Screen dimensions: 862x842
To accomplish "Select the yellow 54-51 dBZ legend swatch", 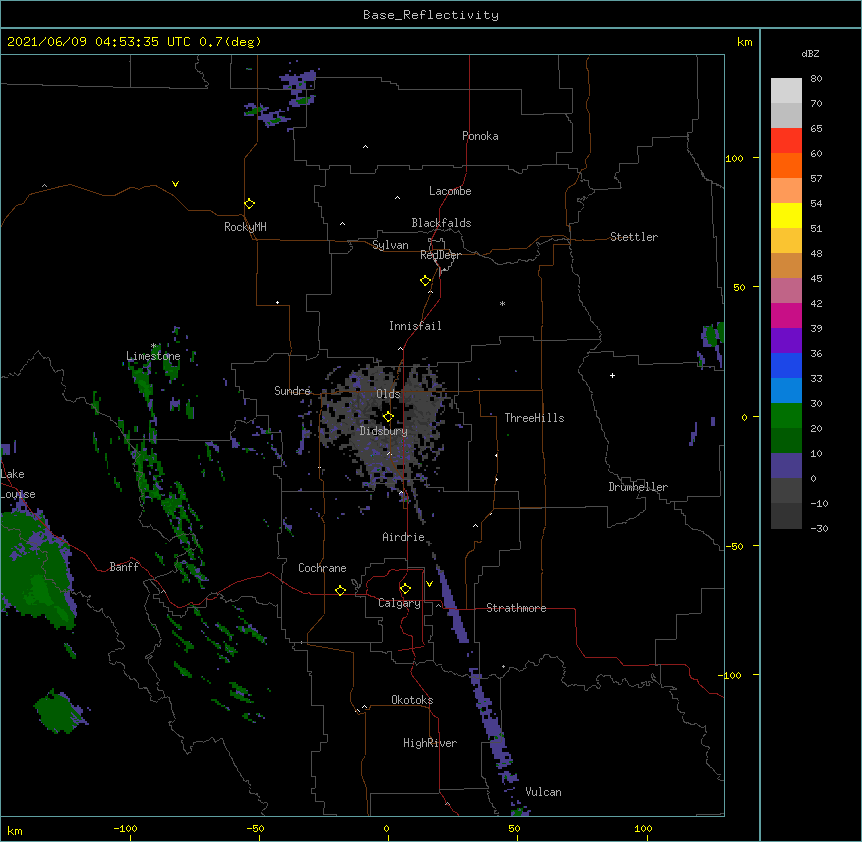I will pyautogui.click(x=786, y=215).
